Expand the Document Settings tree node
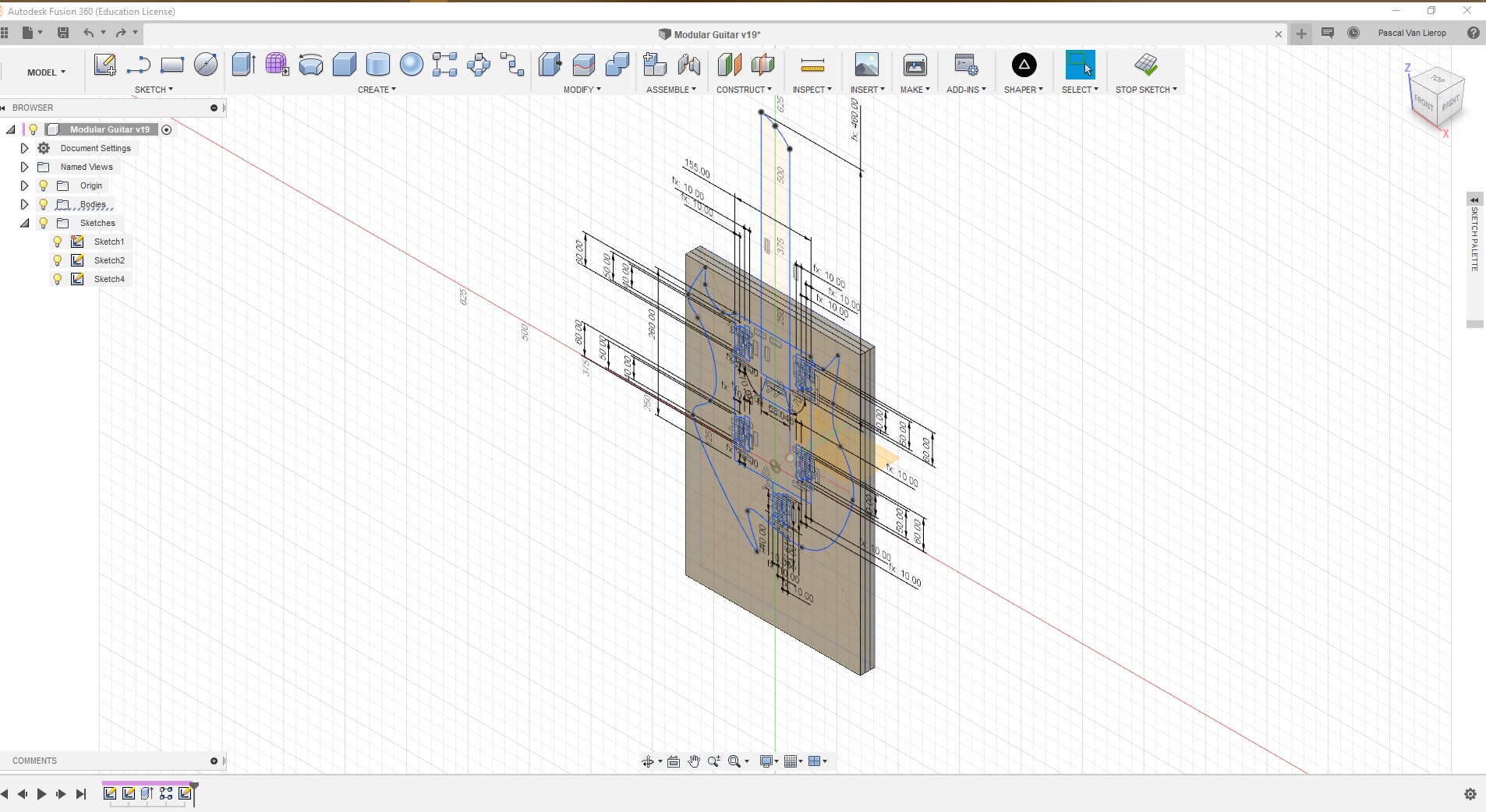The height and width of the screenshot is (812, 1486). (x=24, y=148)
